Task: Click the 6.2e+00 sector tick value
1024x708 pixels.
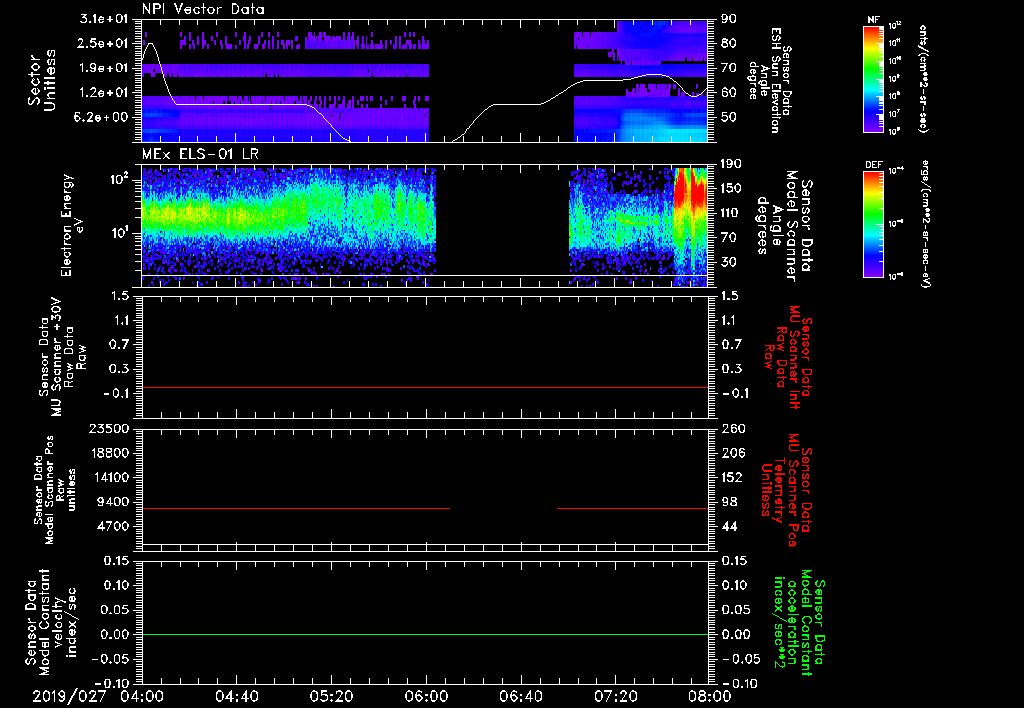Action: pyautogui.click(x=103, y=117)
